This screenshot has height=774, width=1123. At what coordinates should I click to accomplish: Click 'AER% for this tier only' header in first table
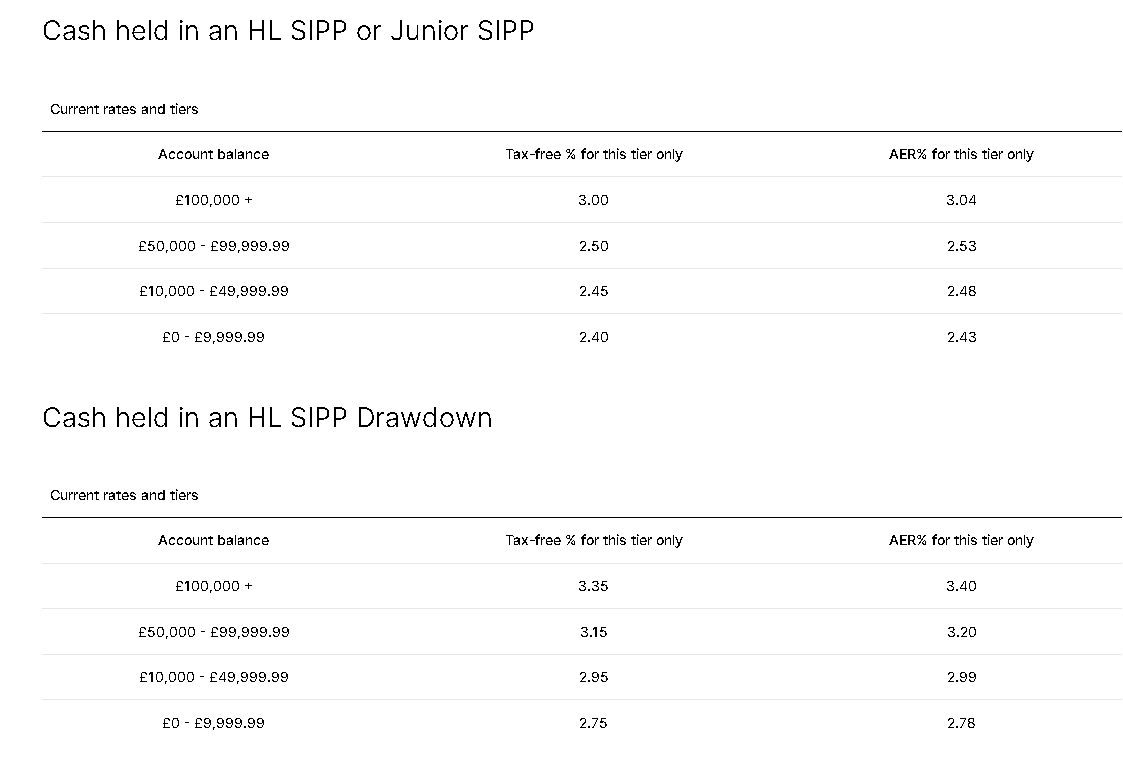(961, 154)
